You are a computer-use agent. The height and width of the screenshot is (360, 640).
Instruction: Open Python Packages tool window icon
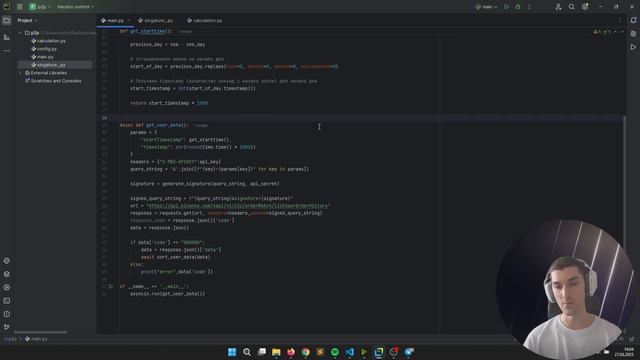tap(7, 261)
